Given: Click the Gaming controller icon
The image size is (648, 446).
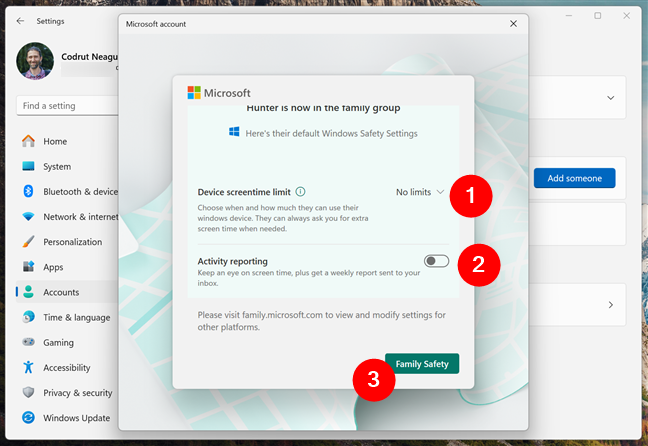Looking at the screenshot, I should [x=28, y=342].
